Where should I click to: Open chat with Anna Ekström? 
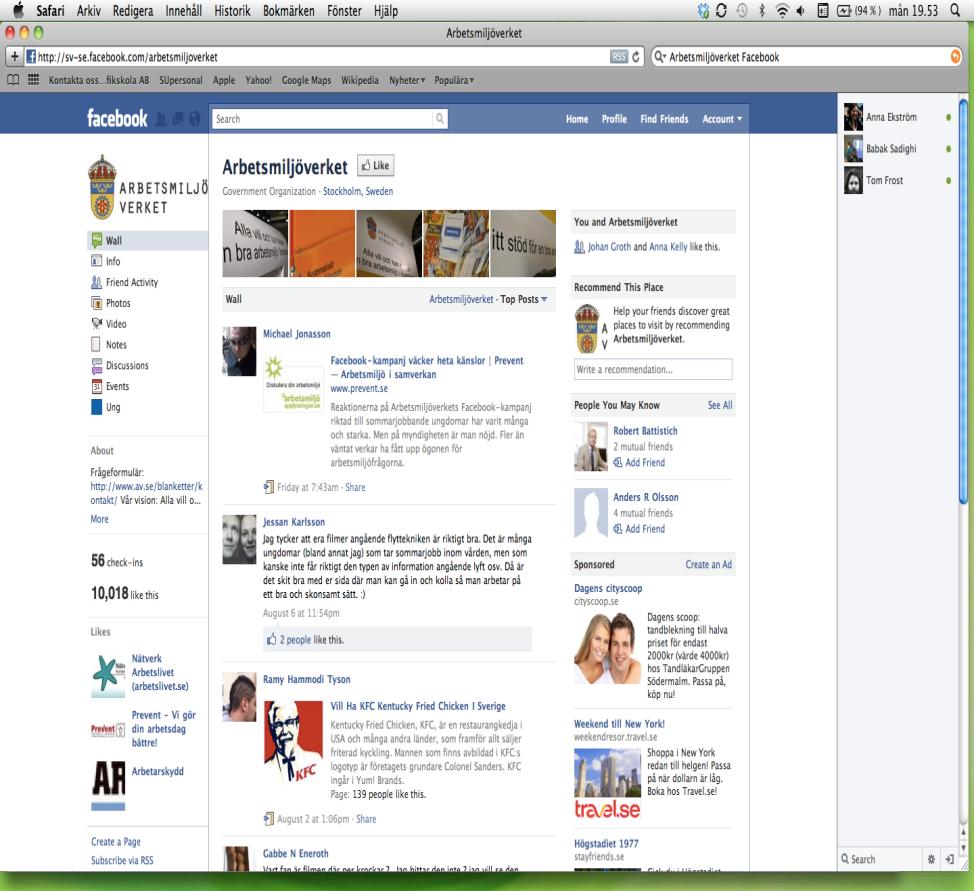tap(898, 117)
